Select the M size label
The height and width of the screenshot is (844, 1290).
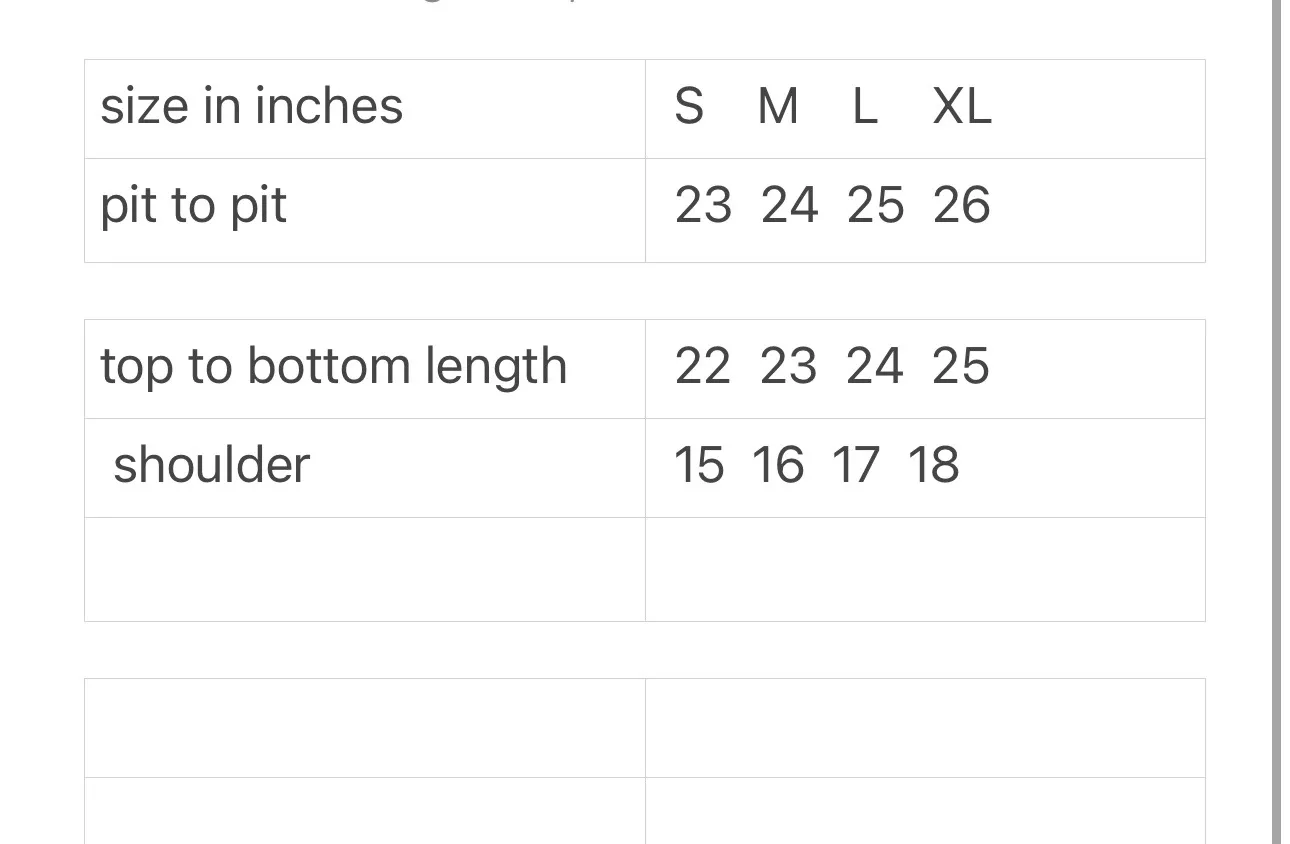pyautogui.click(x=778, y=107)
